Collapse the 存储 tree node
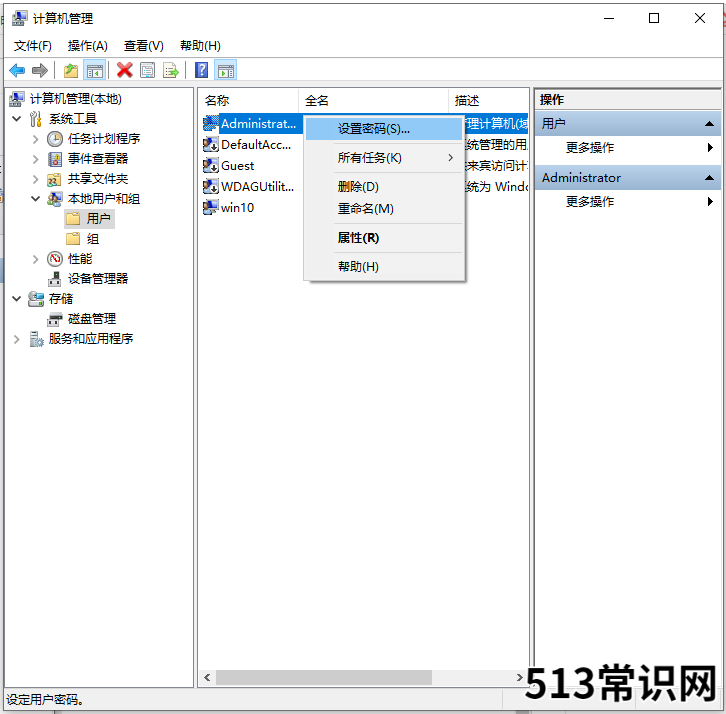Screen dimensions: 726x714 [17, 299]
